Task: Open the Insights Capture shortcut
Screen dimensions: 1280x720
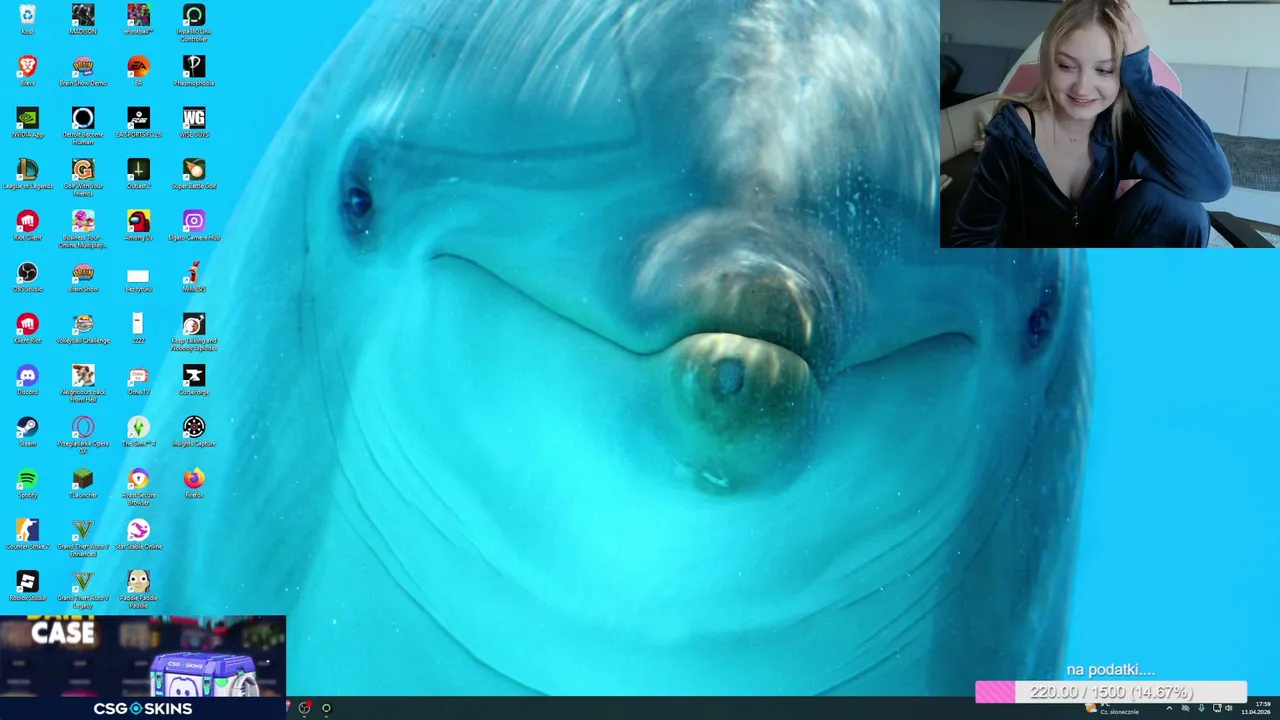Action: [x=194, y=431]
